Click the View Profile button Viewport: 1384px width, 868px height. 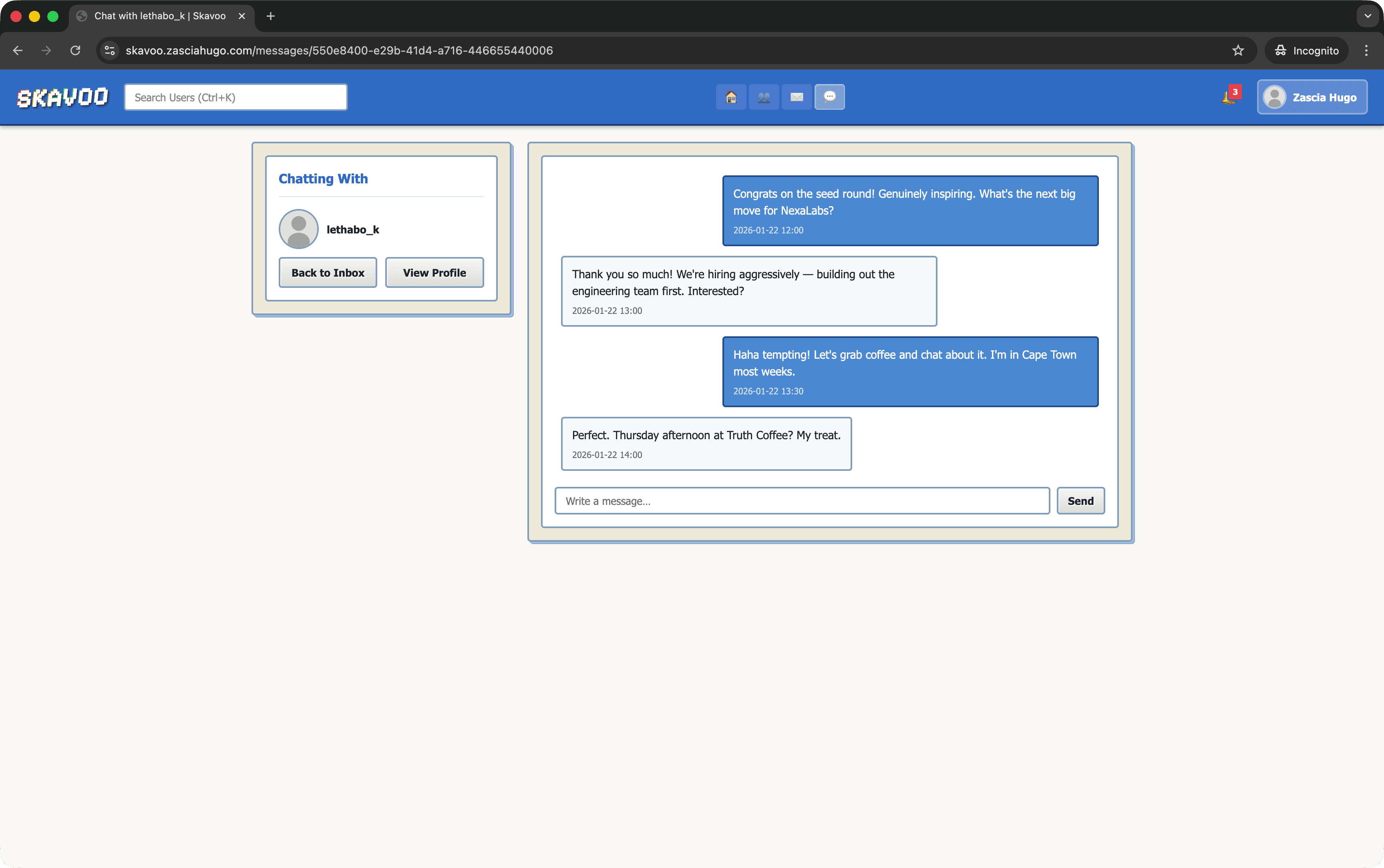tap(434, 273)
